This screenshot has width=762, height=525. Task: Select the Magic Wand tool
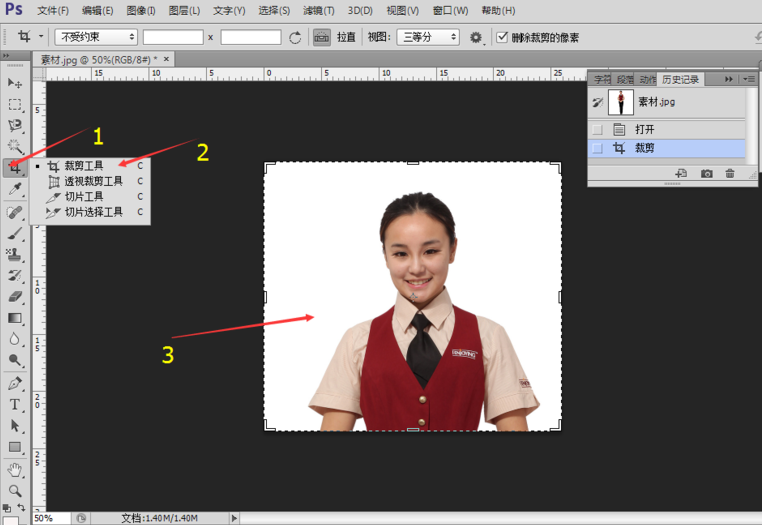click(x=15, y=146)
